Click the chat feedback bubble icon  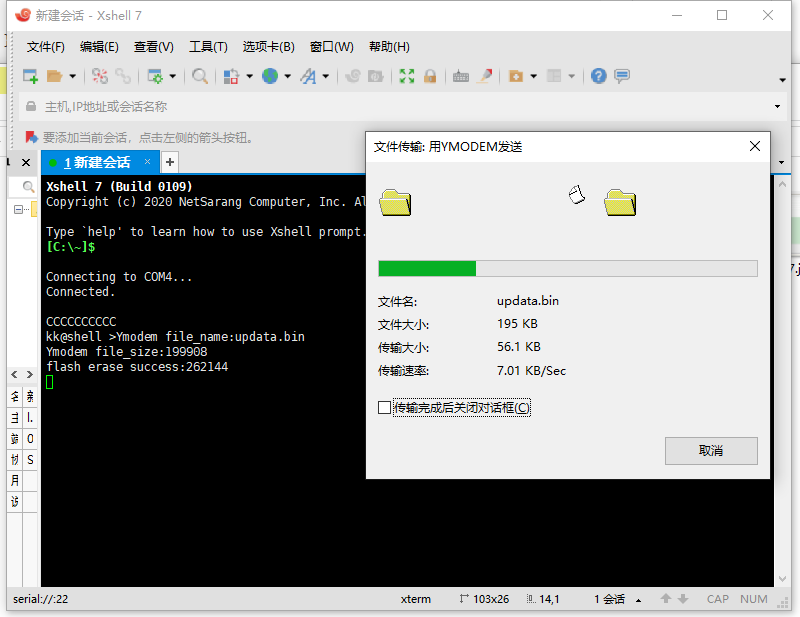(622, 76)
